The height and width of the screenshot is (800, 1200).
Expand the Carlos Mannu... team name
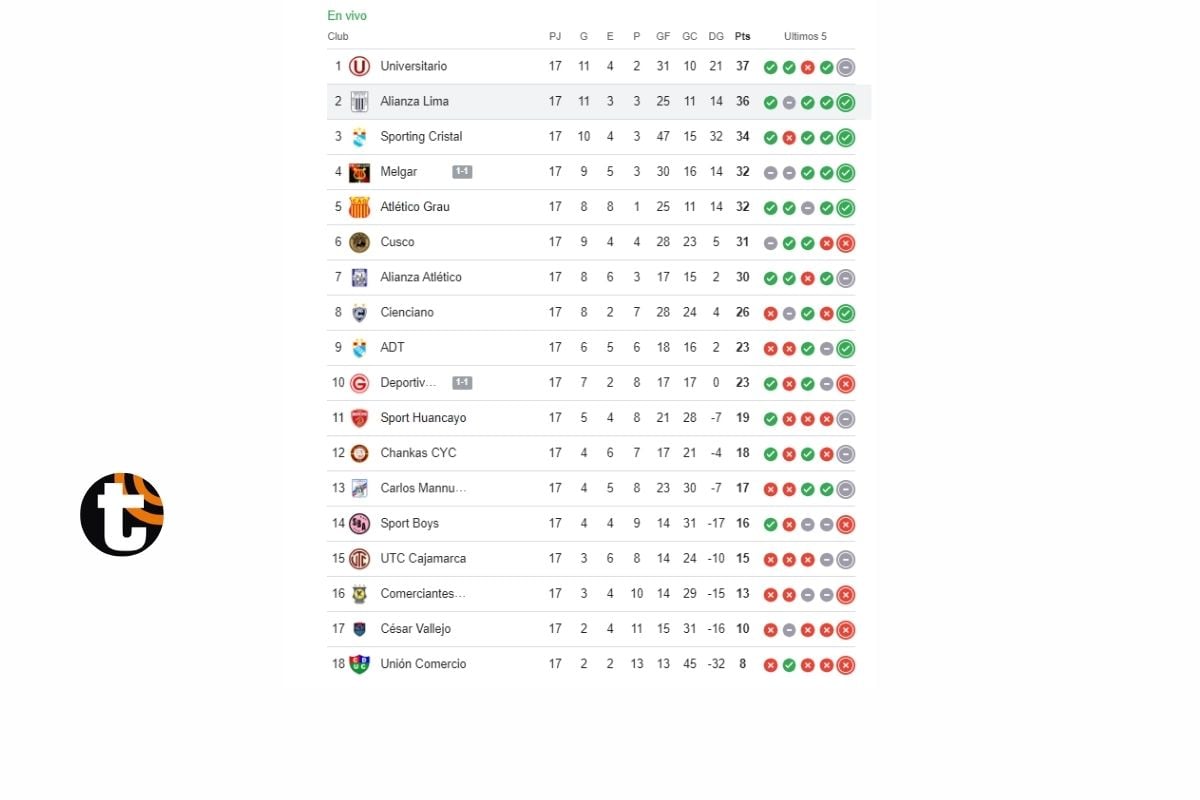pos(422,488)
